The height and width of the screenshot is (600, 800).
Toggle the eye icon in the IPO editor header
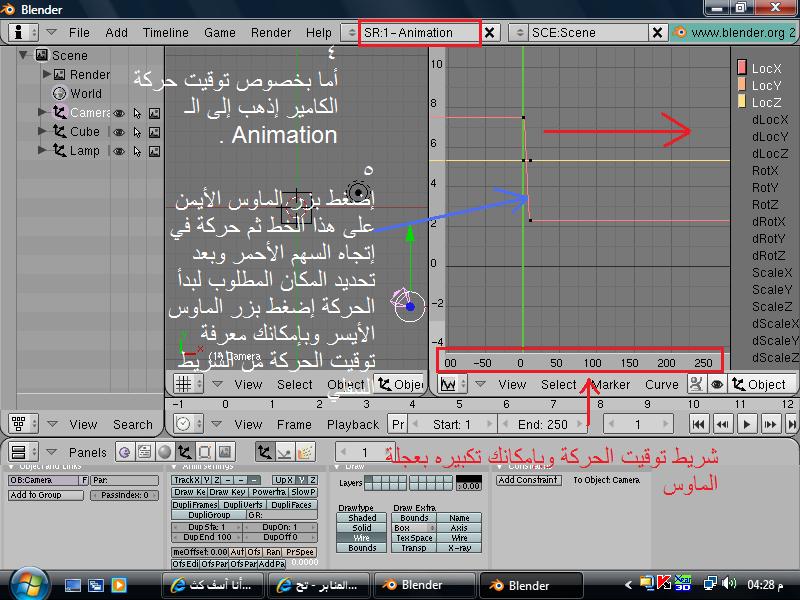click(x=716, y=384)
